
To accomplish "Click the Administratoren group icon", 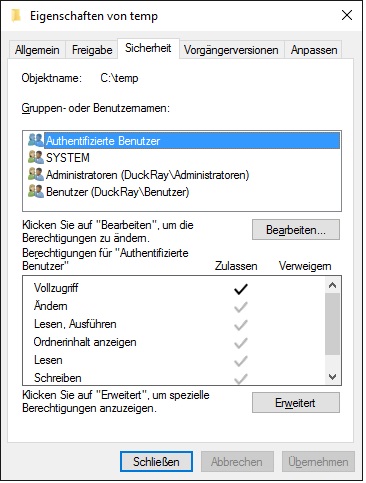I will (36, 174).
